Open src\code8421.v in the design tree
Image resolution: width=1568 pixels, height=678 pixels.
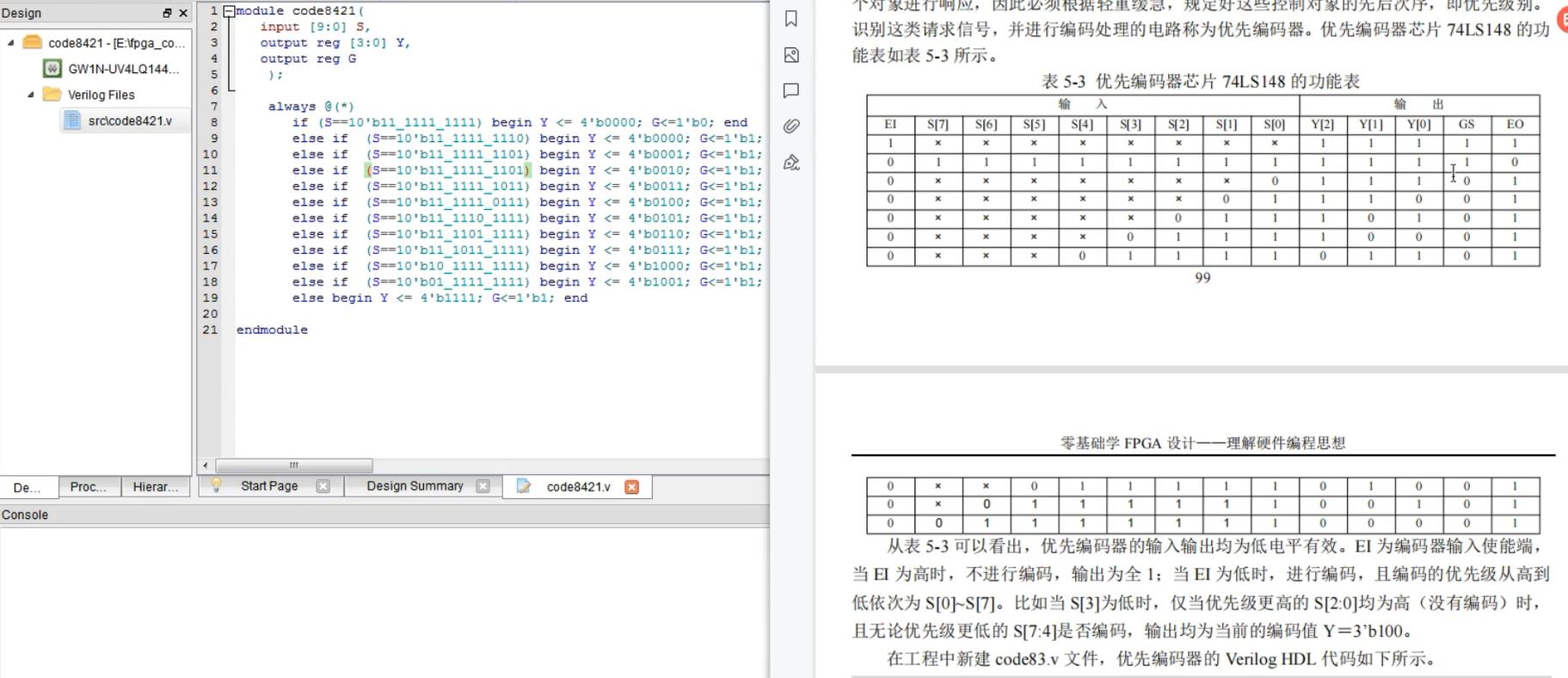pos(130,121)
